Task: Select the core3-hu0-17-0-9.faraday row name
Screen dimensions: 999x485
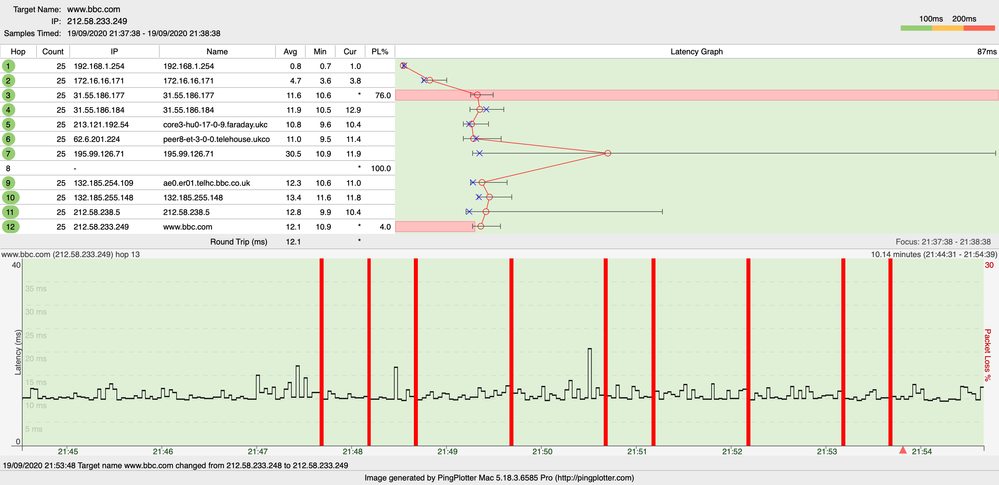Action: (x=217, y=124)
